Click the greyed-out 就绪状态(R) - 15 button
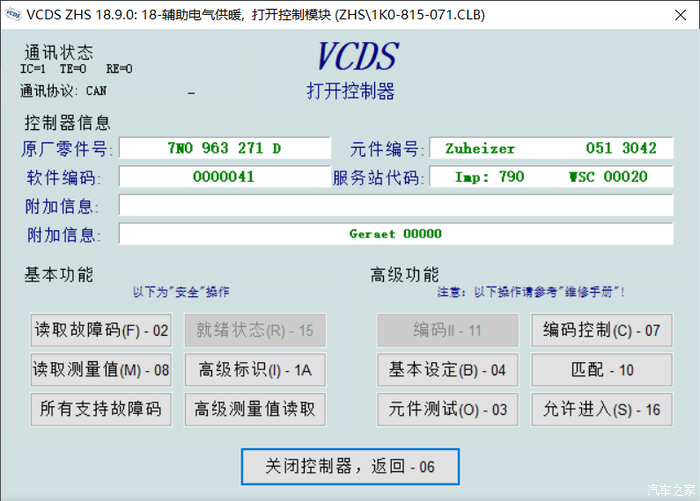This screenshot has width=700, height=501. [255, 330]
